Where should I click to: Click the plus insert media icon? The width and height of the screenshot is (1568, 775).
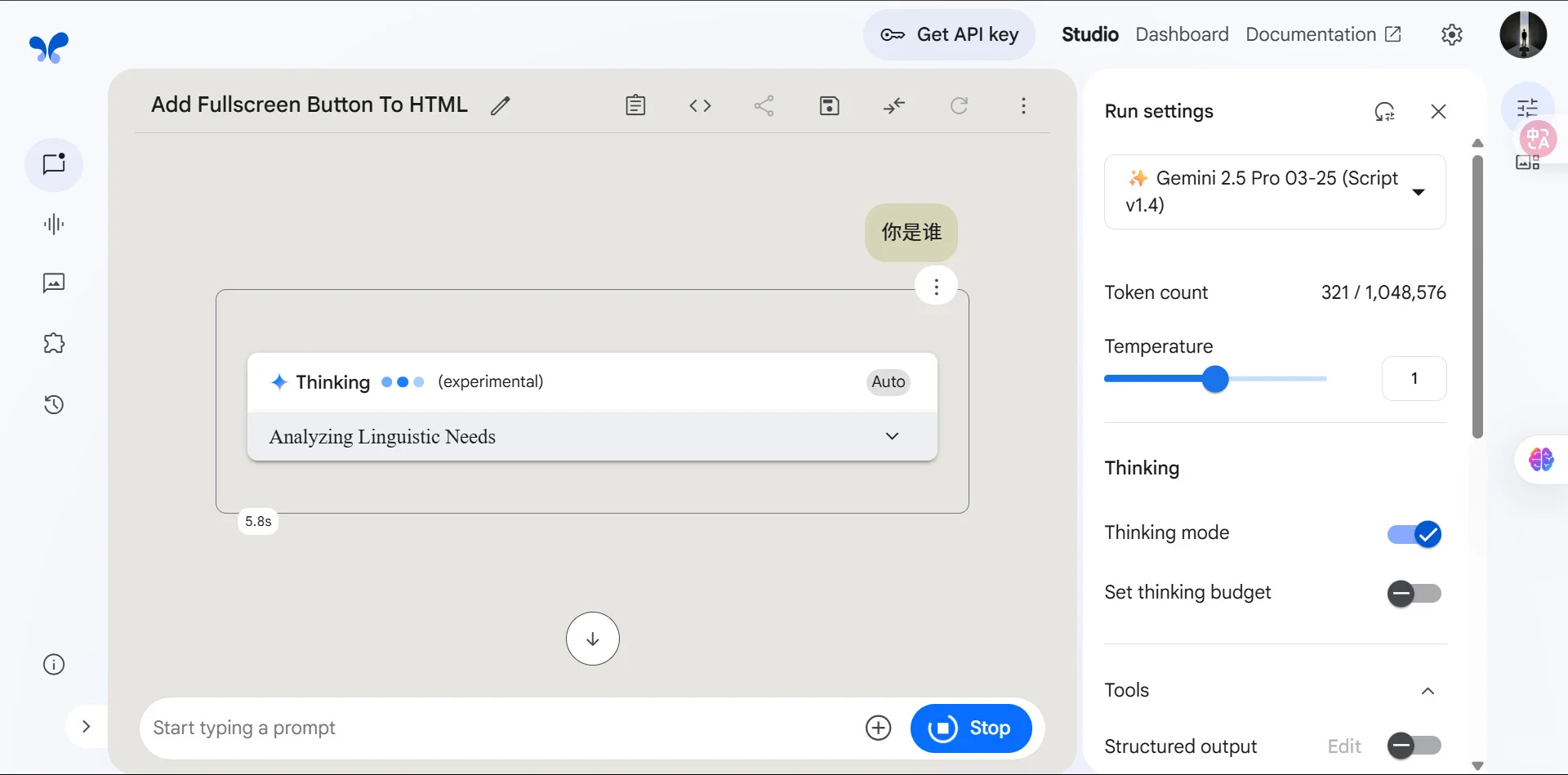878,728
